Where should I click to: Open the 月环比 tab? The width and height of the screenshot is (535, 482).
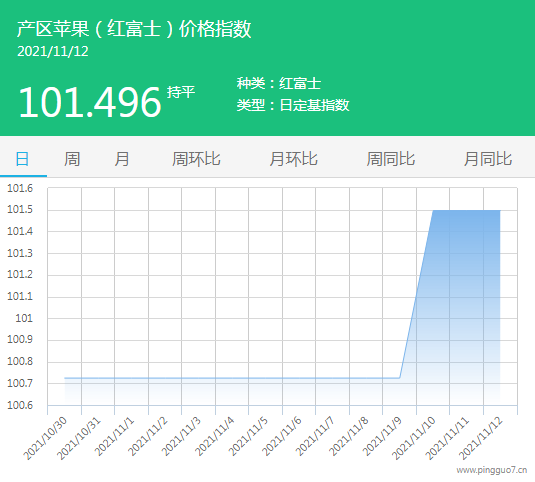point(293,159)
